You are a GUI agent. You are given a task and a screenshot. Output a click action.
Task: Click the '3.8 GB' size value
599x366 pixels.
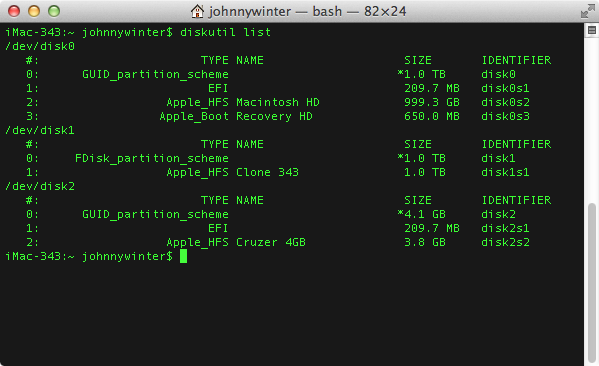coord(425,242)
